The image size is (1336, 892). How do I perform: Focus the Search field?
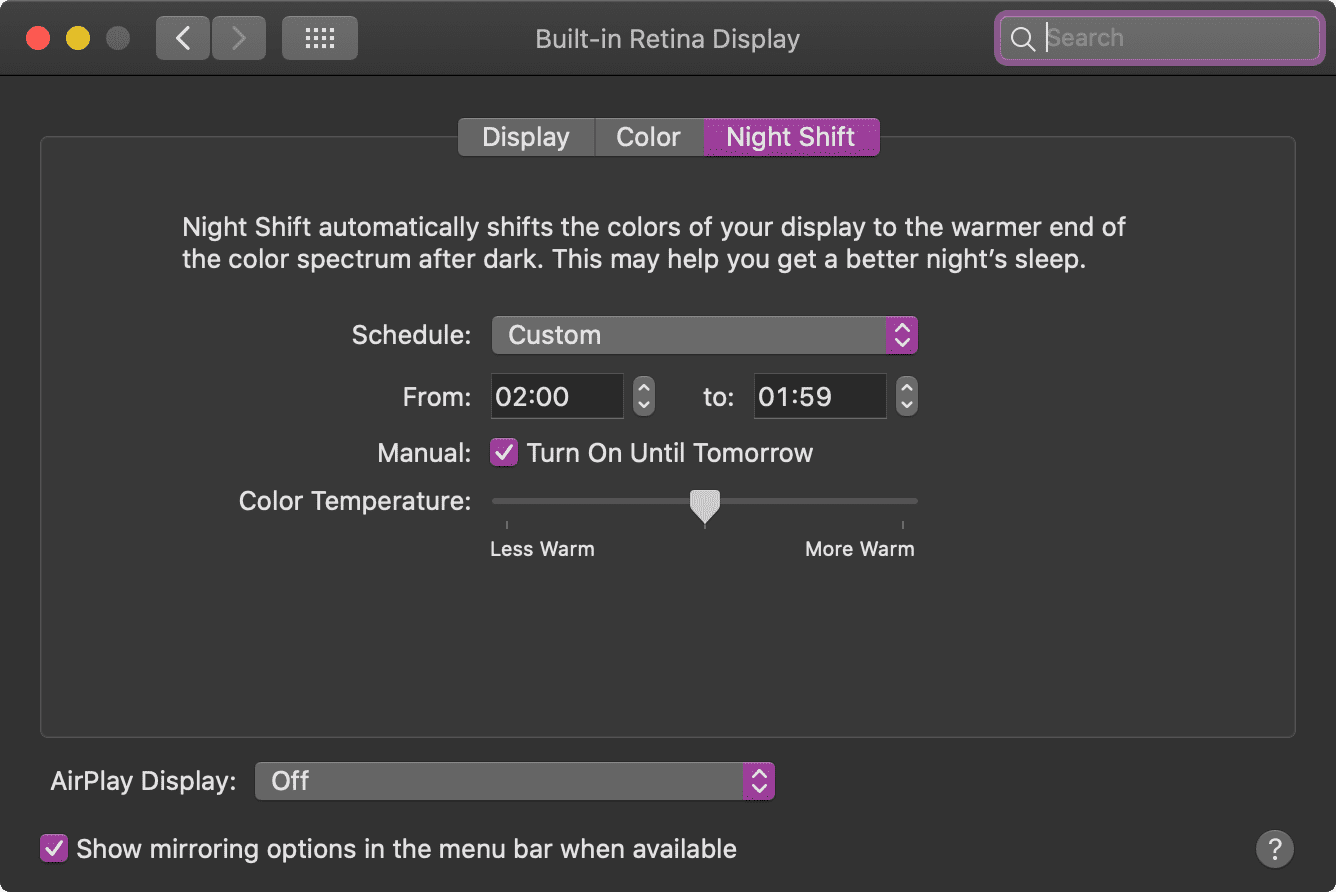tap(1159, 38)
